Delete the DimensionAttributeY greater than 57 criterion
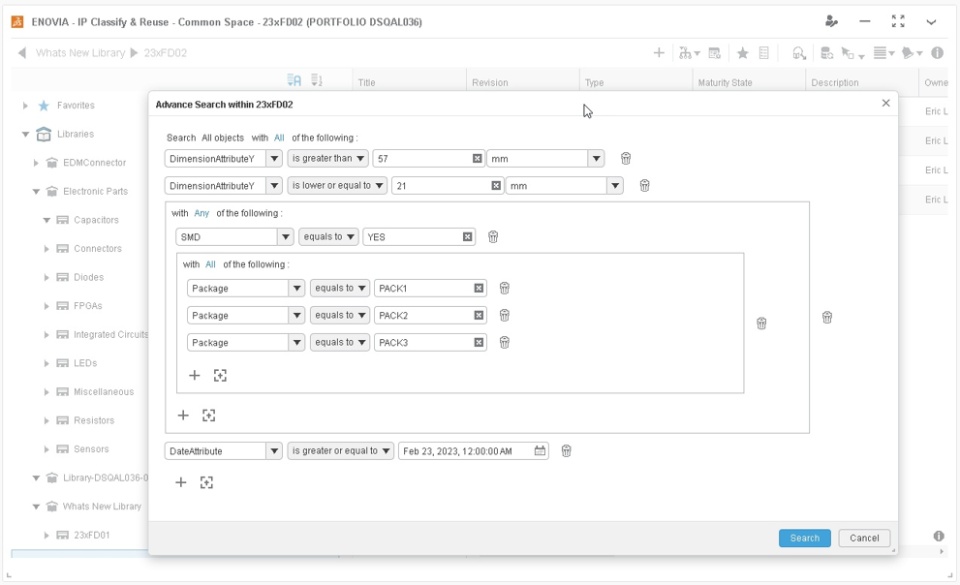 tap(625, 158)
